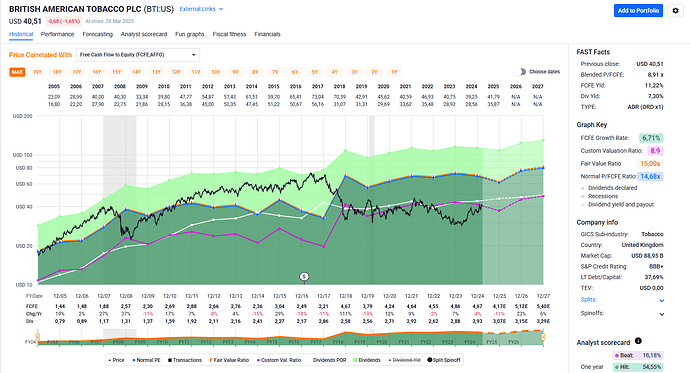Click the 12/24 fiscal date label

477,296
